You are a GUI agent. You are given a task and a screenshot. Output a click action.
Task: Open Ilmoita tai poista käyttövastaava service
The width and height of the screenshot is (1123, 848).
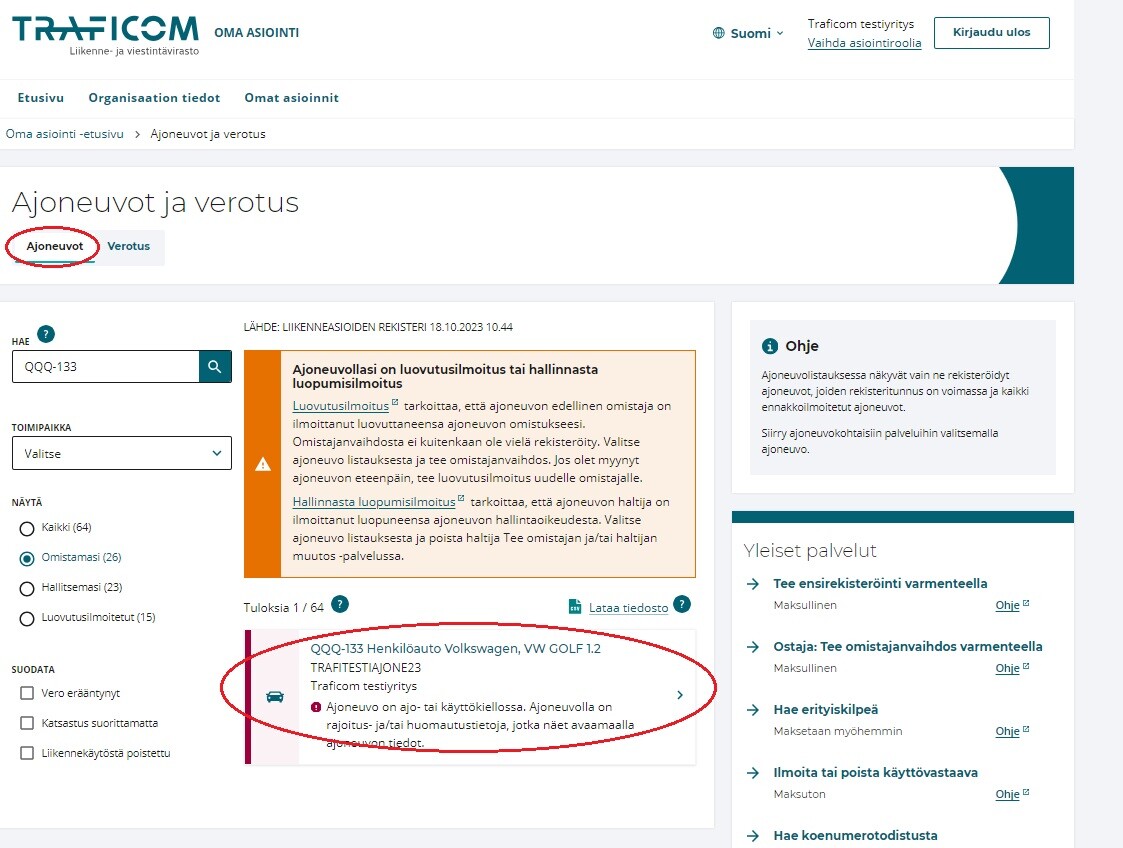(876, 773)
